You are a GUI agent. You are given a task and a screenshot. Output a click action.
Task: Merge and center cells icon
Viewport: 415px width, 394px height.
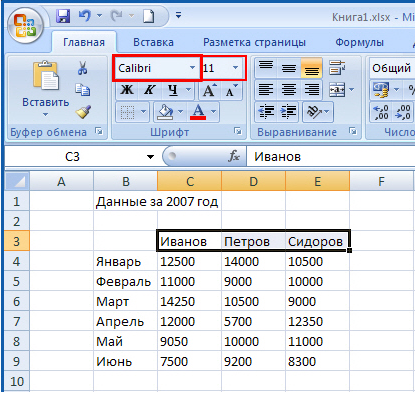337,90
